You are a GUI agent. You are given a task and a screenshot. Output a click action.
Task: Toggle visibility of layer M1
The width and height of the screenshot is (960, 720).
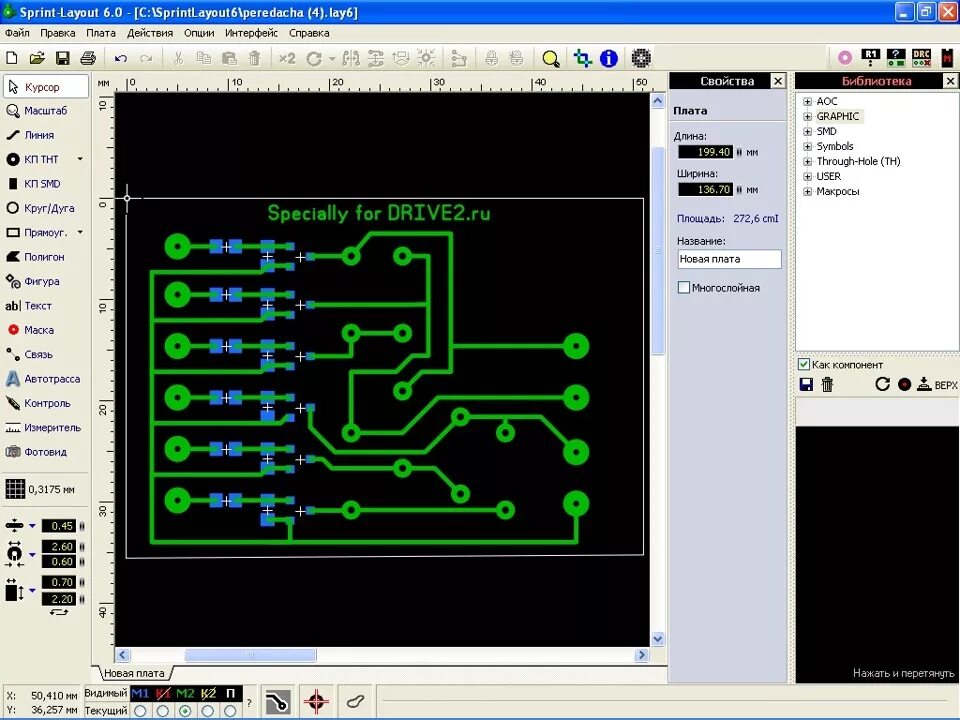[140, 693]
